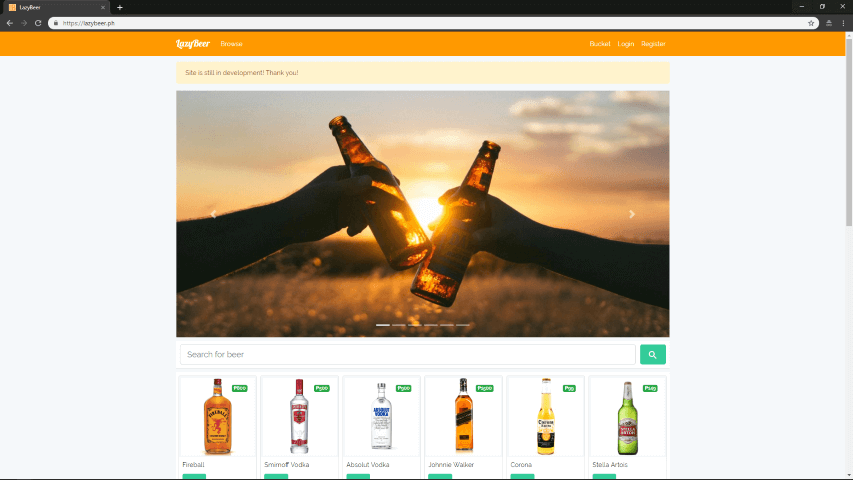This screenshot has width=853, height=480.
Task: Click the Login link
Action: coord(626,44)
